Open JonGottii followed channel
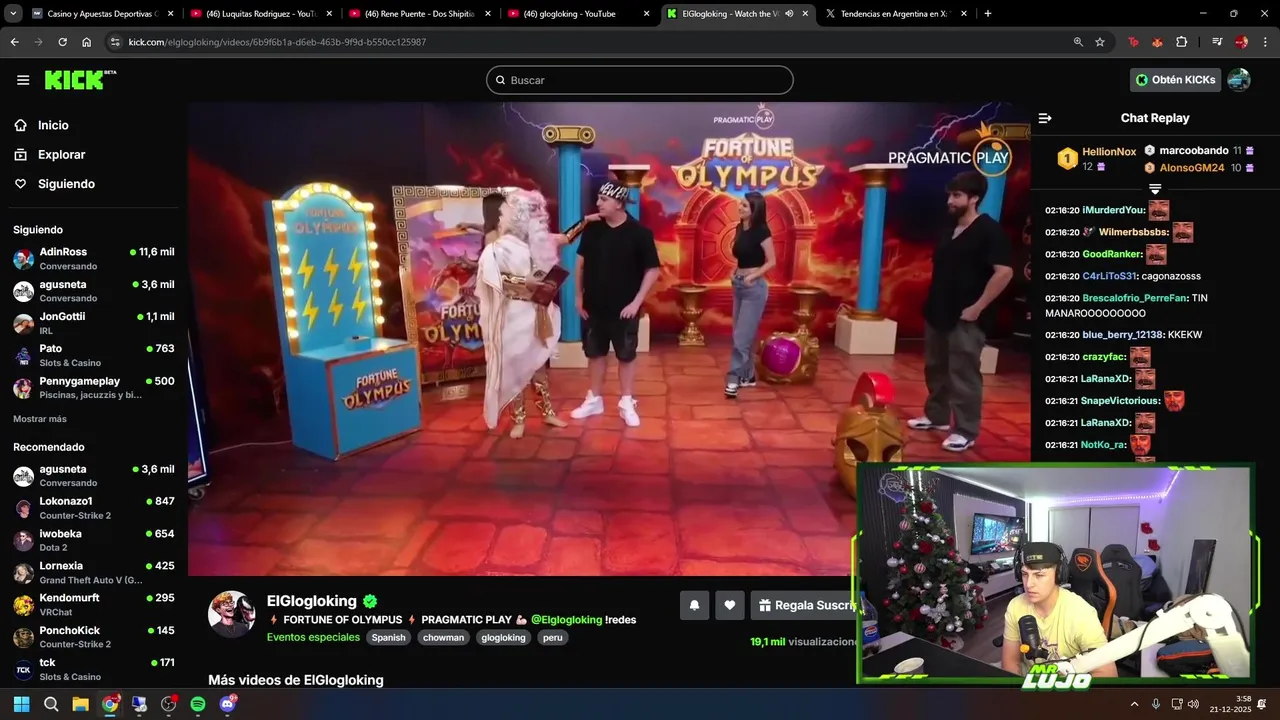The image size is (1280, 720). [x=94, y=322]
